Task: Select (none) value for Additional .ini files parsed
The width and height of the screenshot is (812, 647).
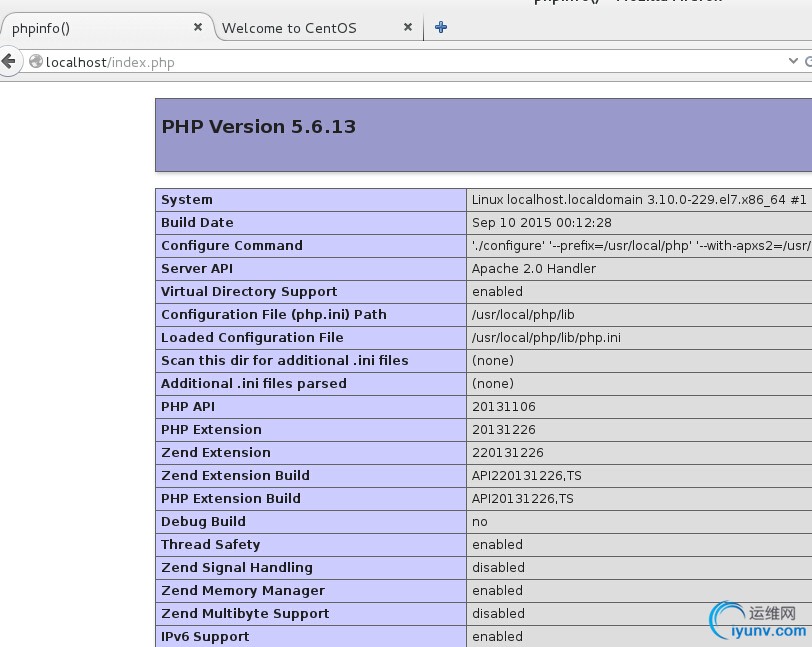Action: tap(493, 384)
